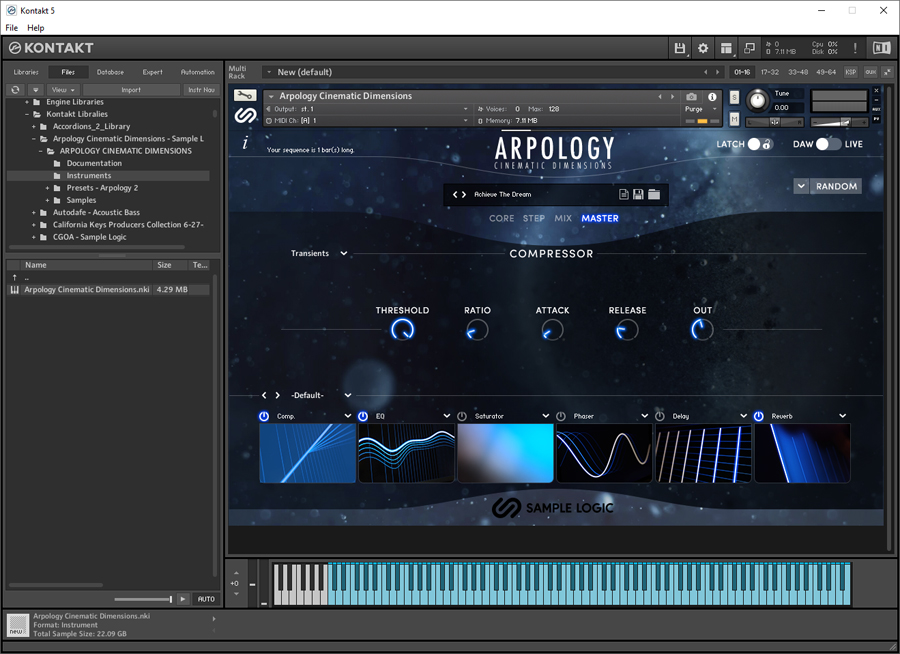Click previous effects chain preset arrow
The image size is (900, 654).
(x=264, y=396)
